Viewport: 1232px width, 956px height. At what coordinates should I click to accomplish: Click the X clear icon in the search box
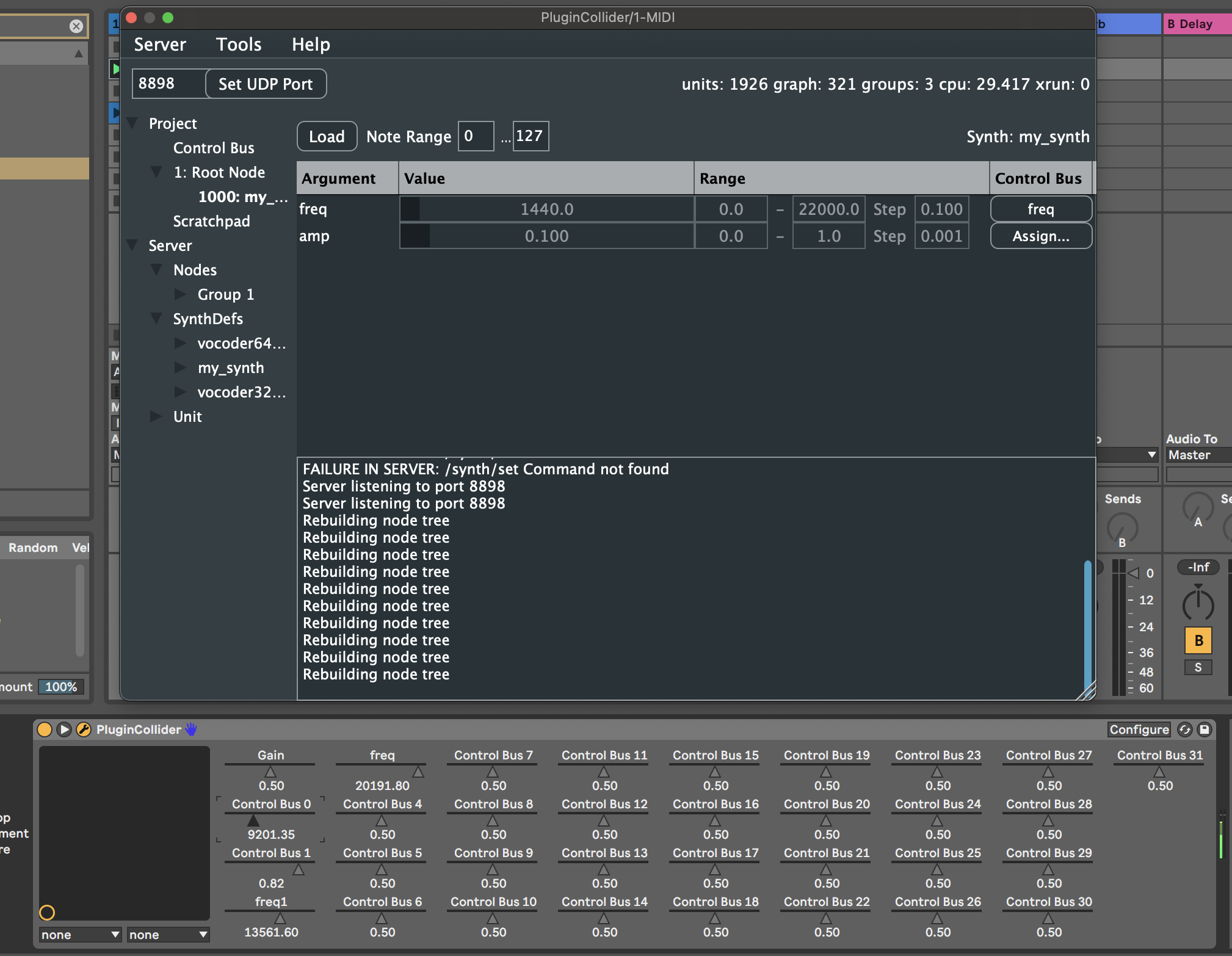point(76,26)
